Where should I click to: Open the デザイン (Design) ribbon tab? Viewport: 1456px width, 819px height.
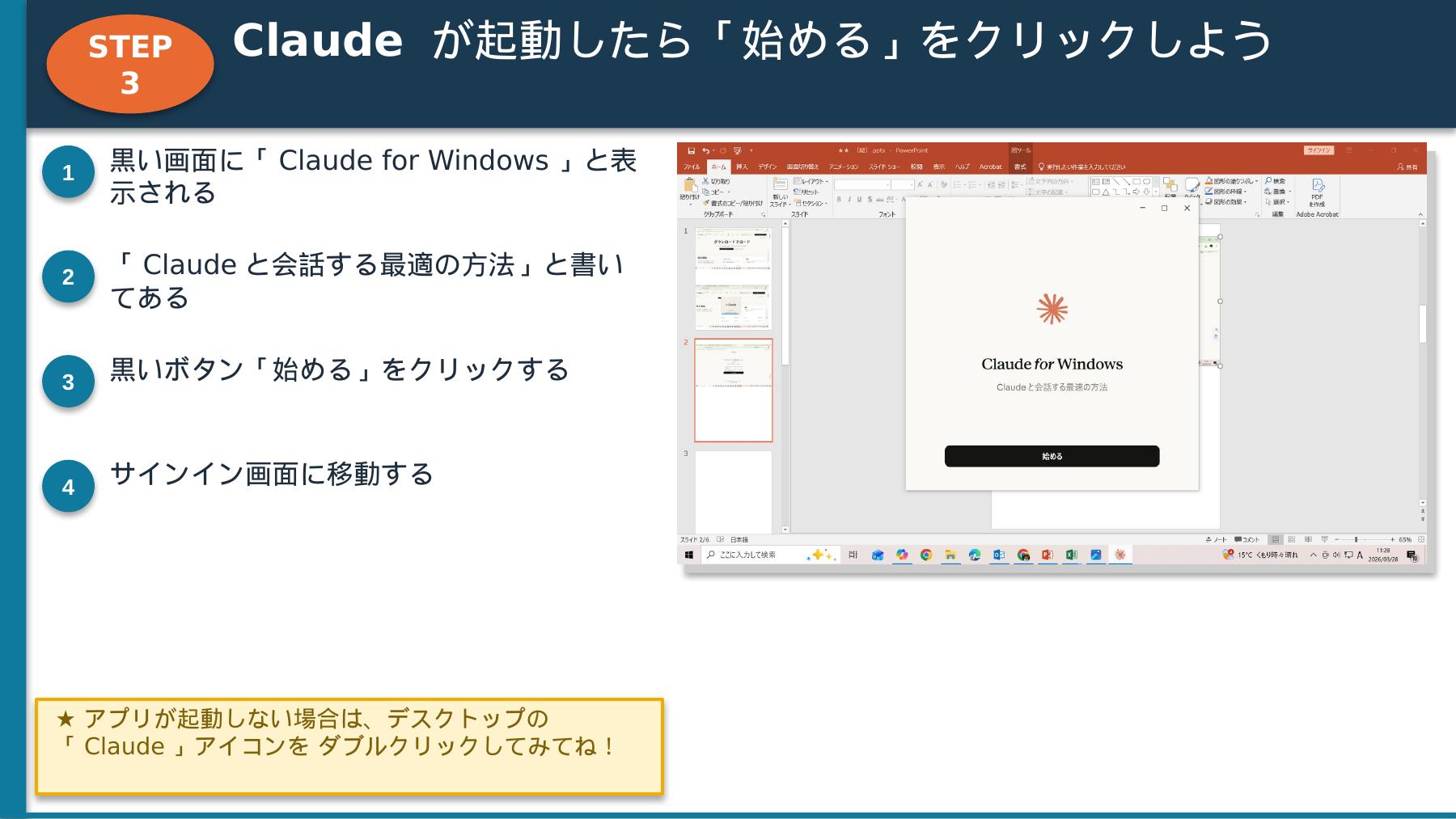768,167
